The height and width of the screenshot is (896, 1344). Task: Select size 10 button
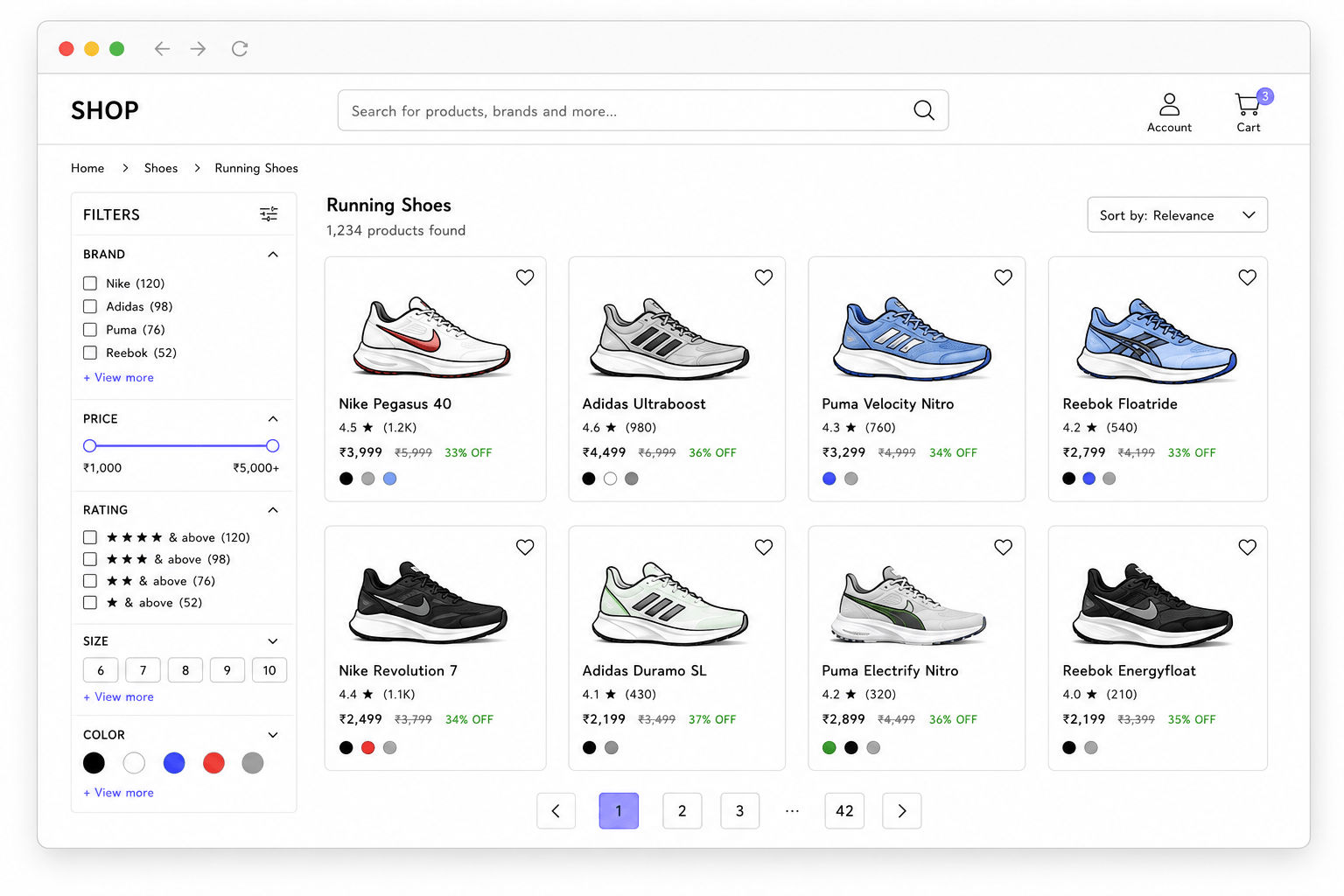coord(269,670)
